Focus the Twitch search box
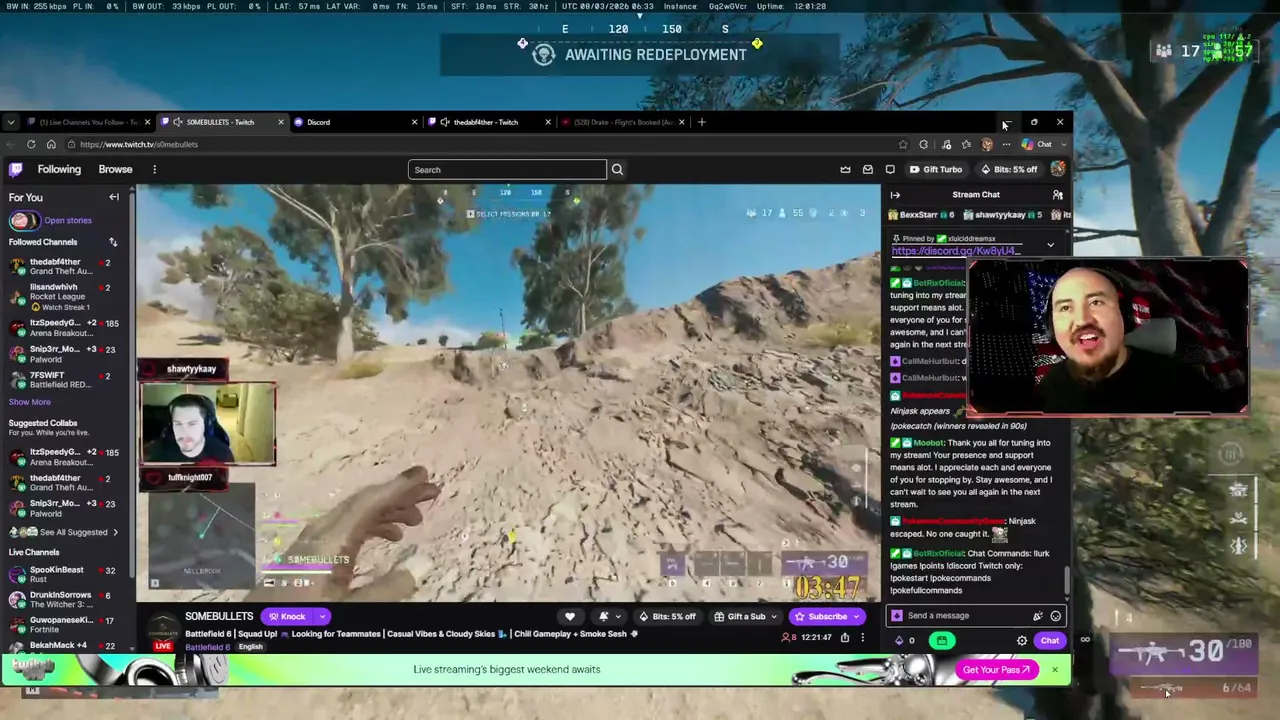The image size is (1280, 720). [x=507, y=170]
